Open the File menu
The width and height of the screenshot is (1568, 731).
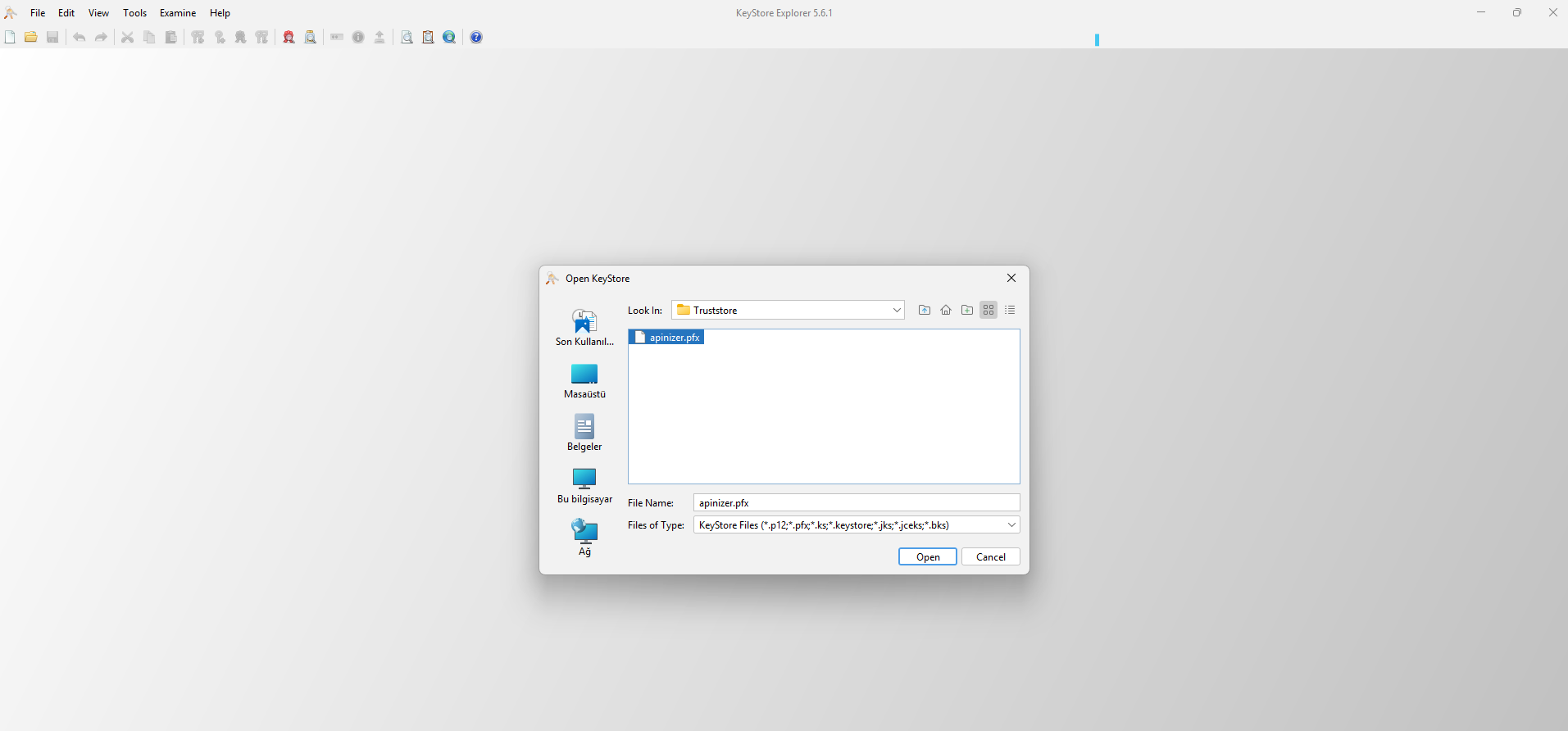tap(38, 13)
